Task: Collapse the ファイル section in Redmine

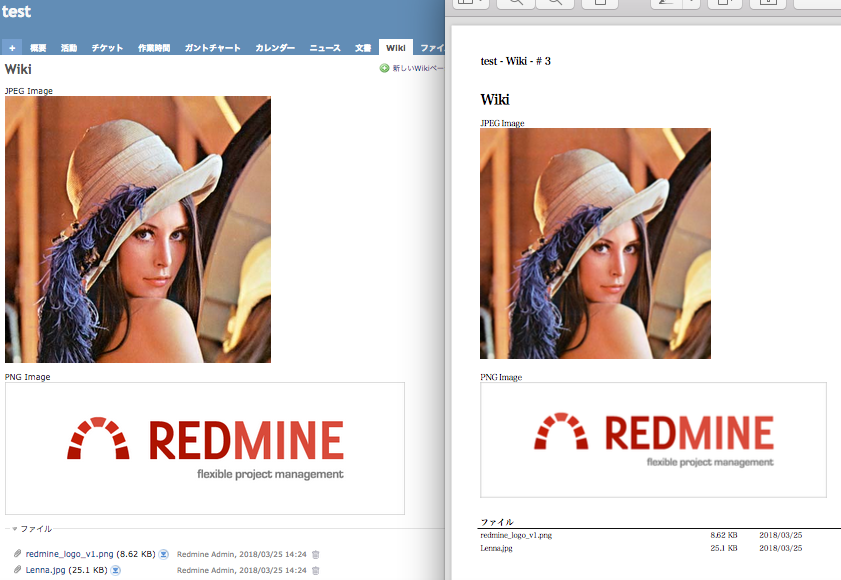Action: 32,529
